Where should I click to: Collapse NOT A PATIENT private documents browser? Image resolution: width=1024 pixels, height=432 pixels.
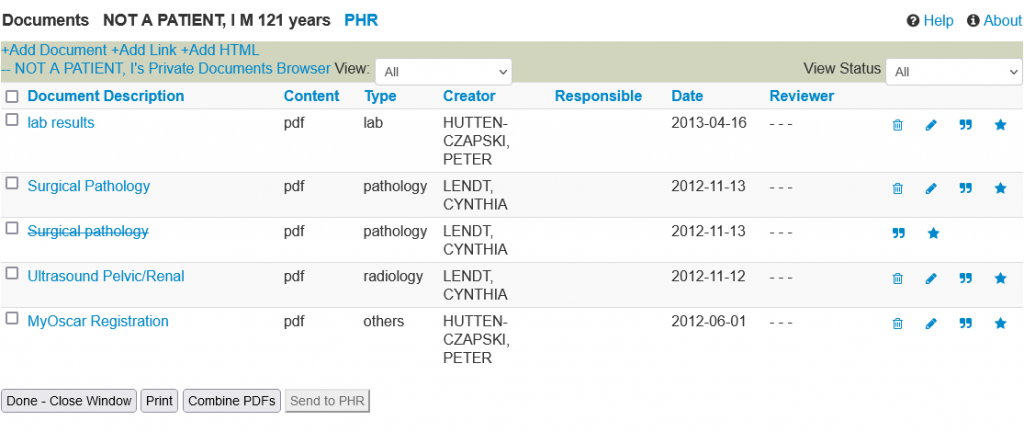(166, 68)
